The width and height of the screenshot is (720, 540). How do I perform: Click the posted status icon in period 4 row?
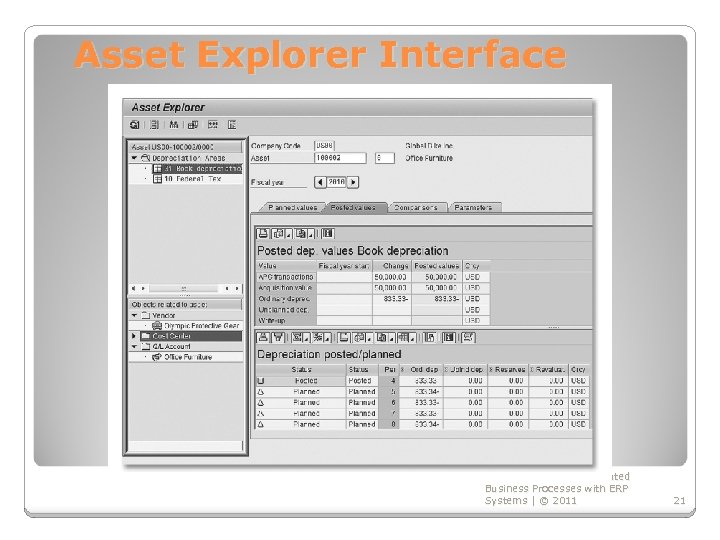click(x=261, y=381)
